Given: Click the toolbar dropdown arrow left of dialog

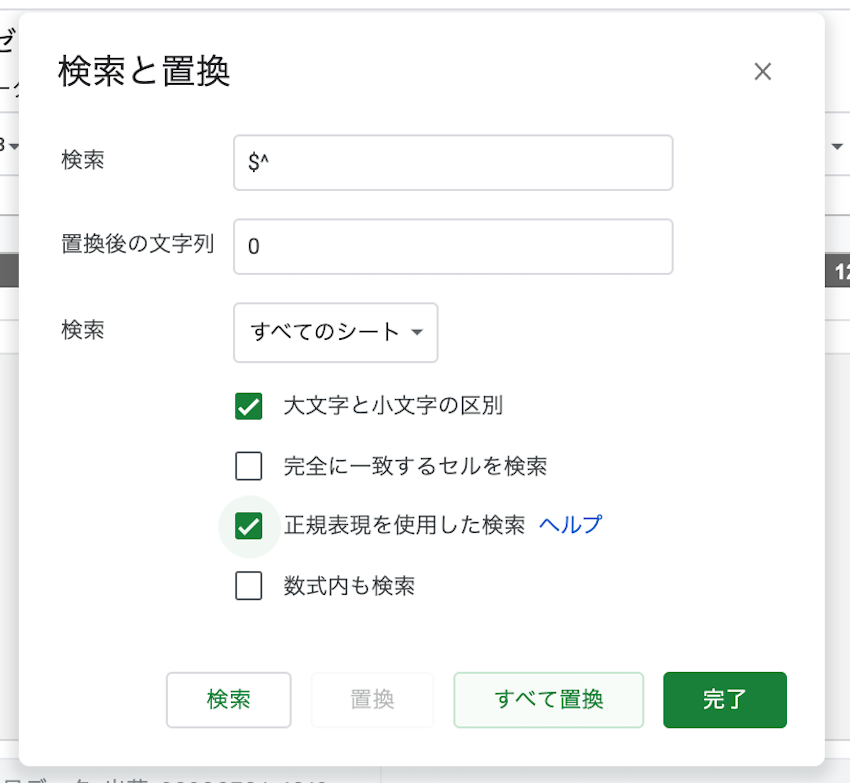Looking at the screenshot, I should tap(13, 147).
